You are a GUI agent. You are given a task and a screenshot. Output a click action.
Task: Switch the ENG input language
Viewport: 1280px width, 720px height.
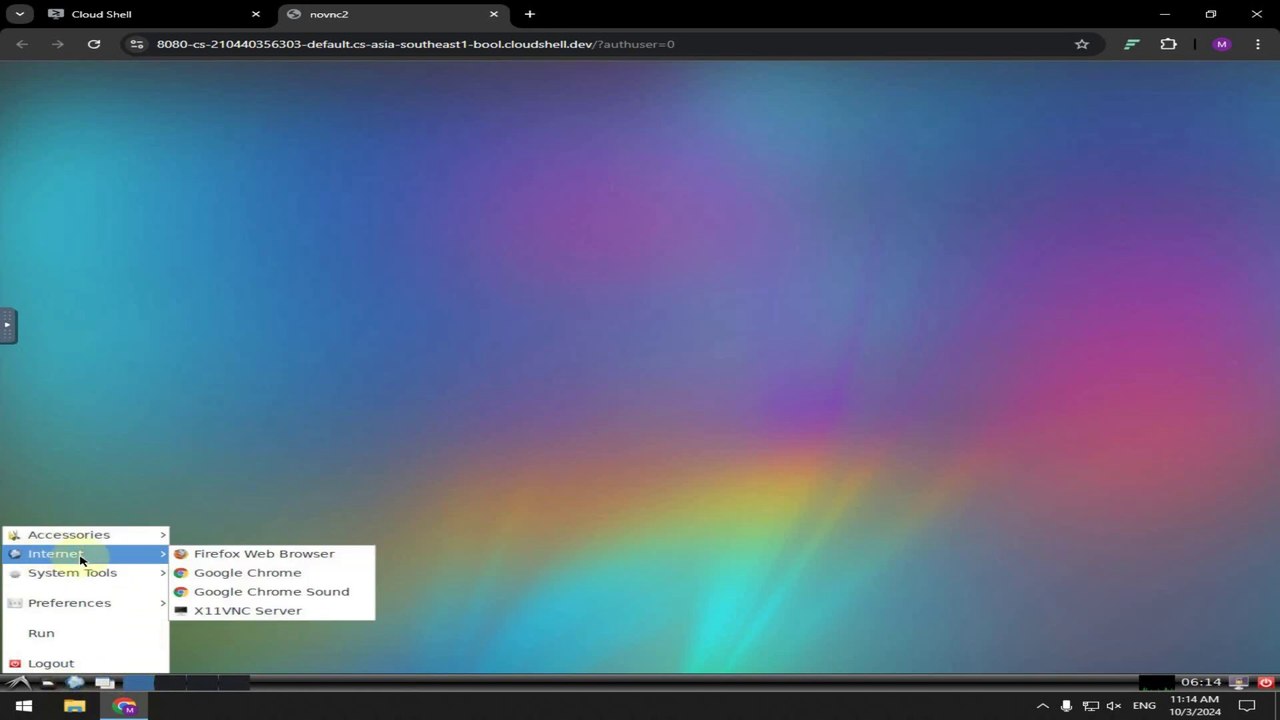point(1144,706)
